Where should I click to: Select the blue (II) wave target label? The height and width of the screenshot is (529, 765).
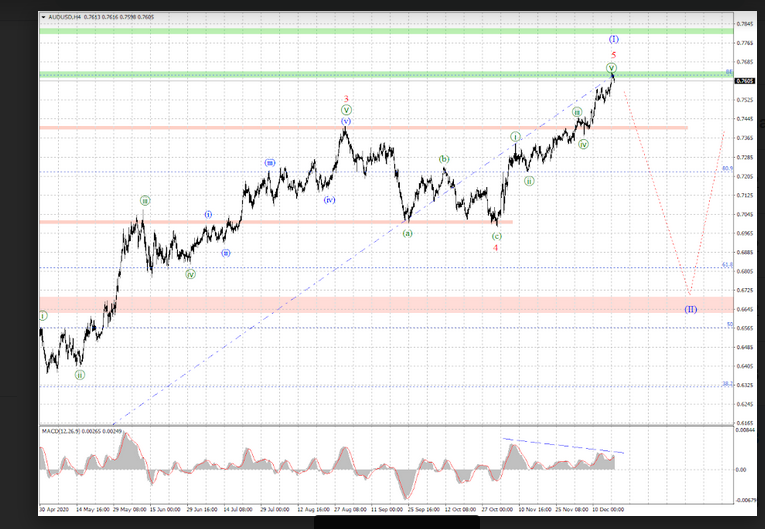[x=690, y=309]
